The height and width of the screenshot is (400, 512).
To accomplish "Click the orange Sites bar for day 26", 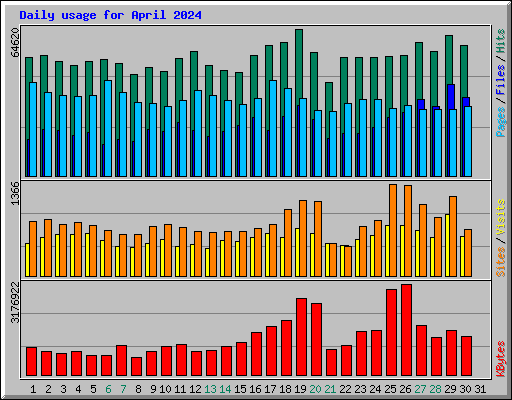I will [x=408, y=231].
